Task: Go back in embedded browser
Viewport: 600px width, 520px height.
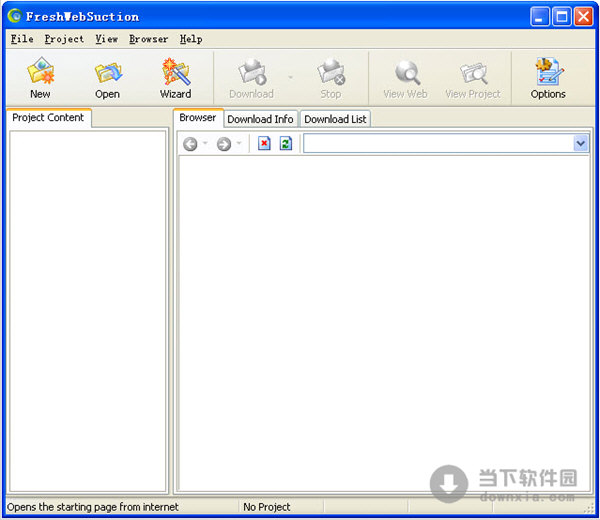Action: [190, 144]
